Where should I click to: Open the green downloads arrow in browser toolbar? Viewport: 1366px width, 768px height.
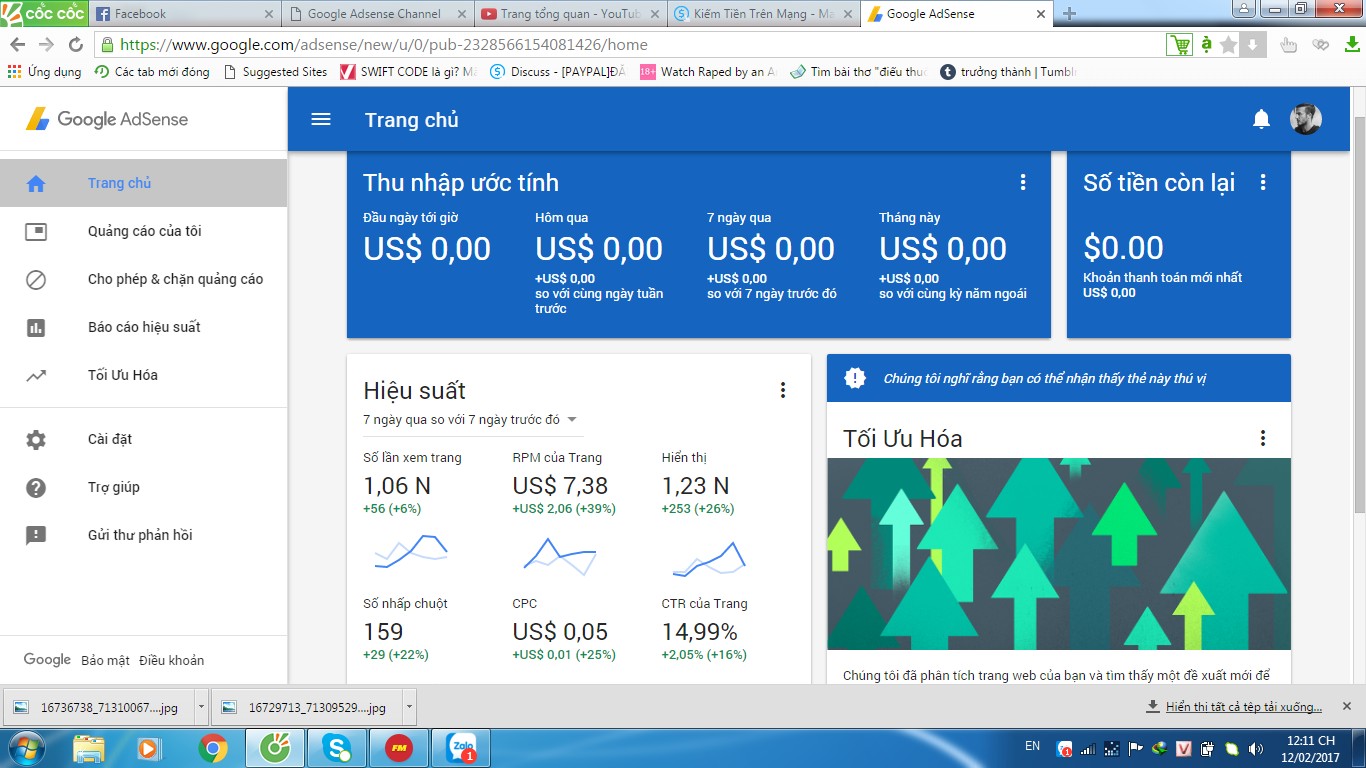point(1352,44)
